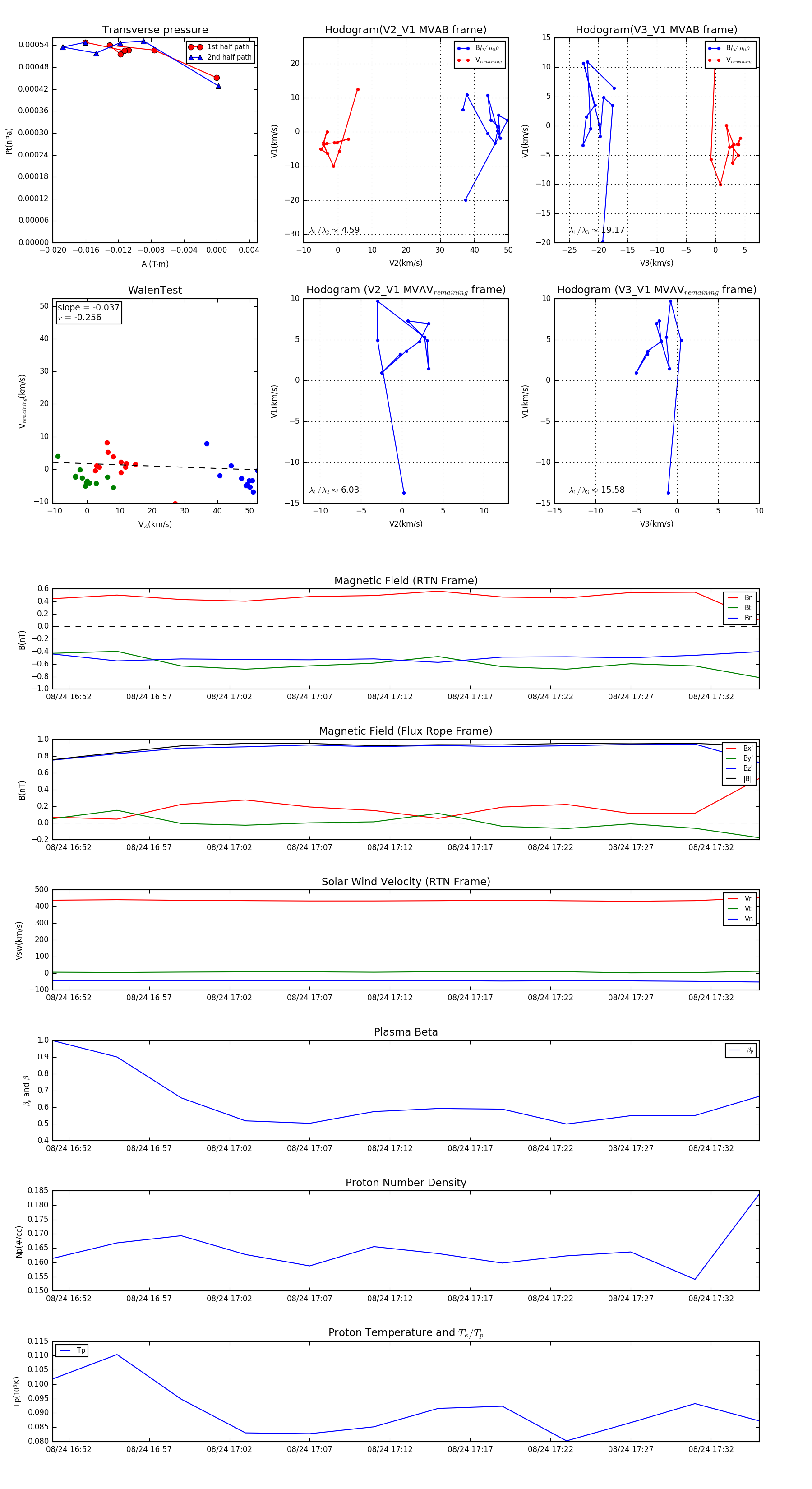Click the 'Proton Number Density' title
The image size is (812, 1489).
click(406, 1183)
